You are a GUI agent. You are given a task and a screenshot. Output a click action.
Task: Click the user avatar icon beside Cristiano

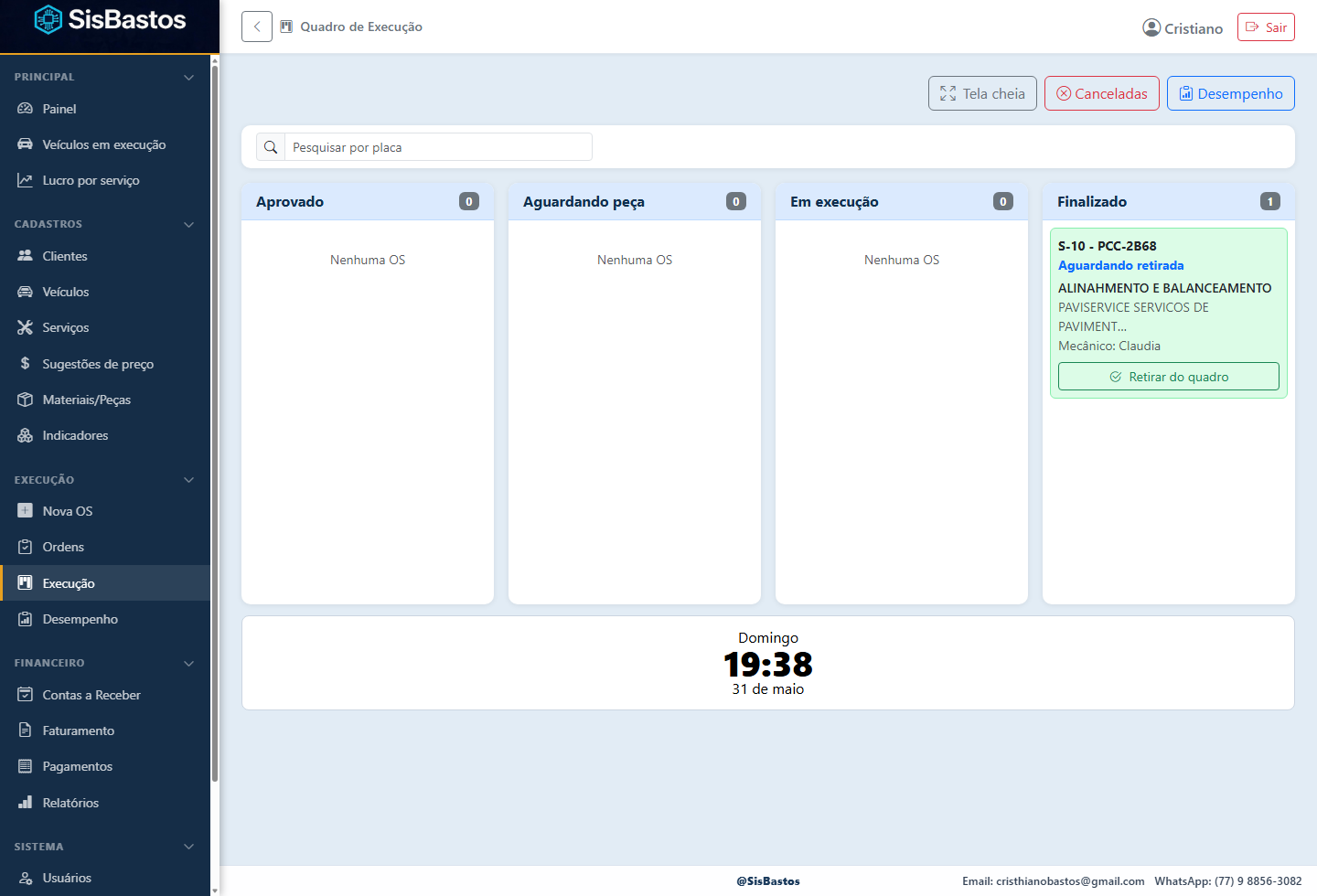point(1151,27)
